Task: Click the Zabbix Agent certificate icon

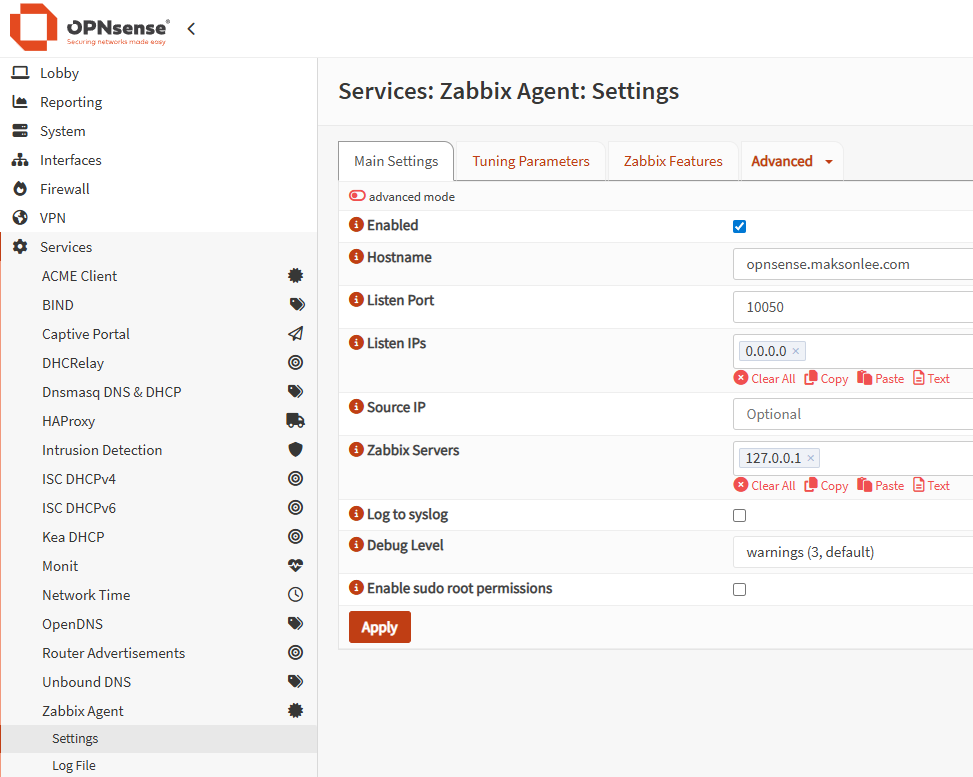Action: [295, 711]
